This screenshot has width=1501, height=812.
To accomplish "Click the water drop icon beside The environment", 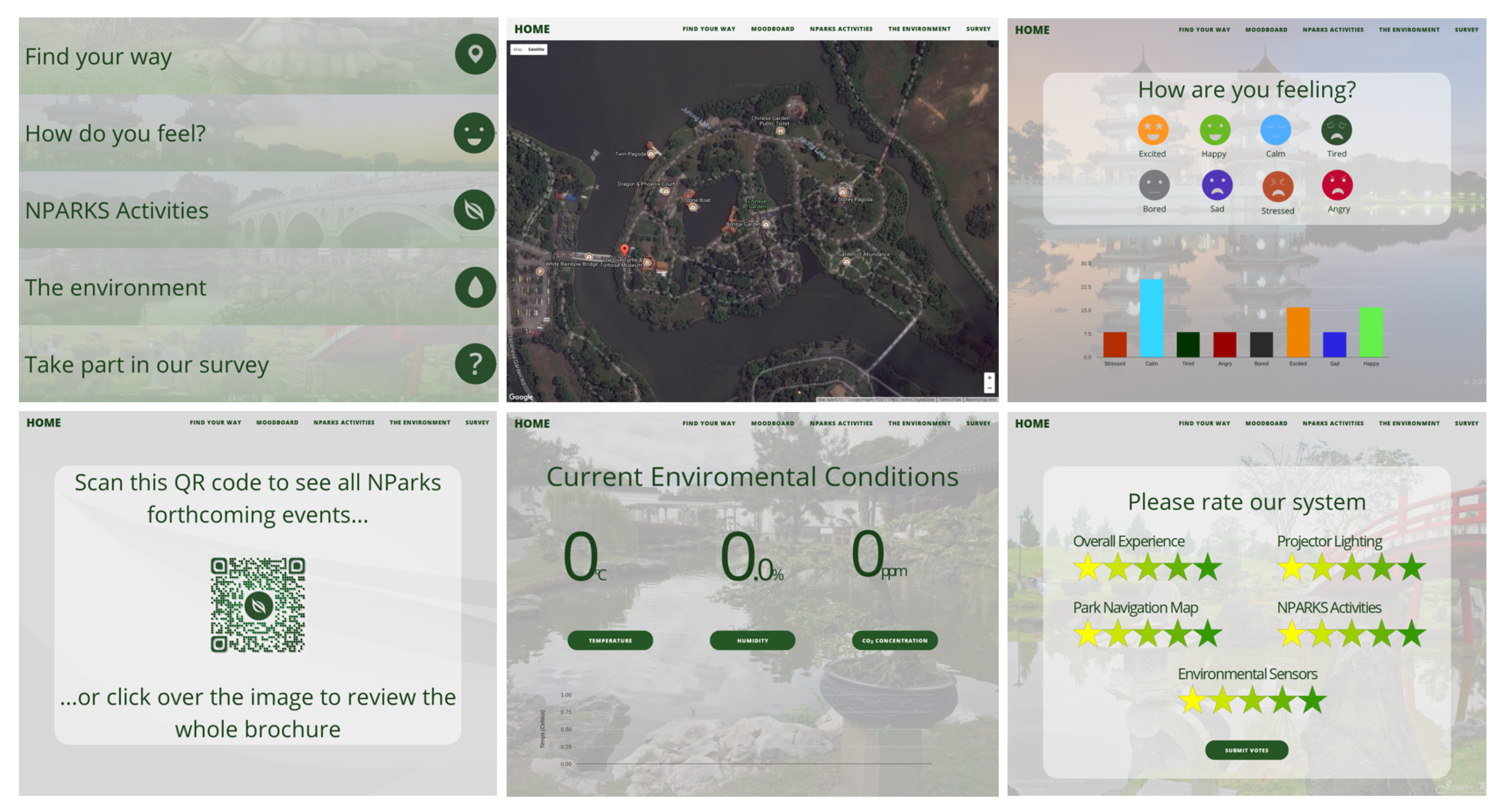I will click(x=475, y=287).
